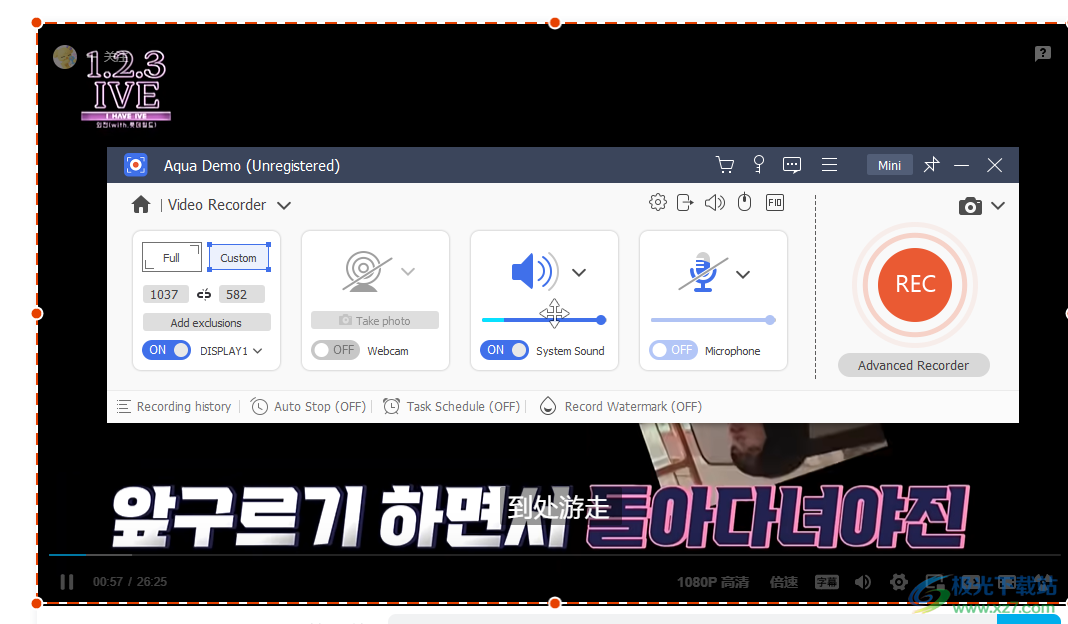The height and width of the screenshot is (624, 1068).
Task: Open the Advanced Recorder
Action: [x=913, y=365]
